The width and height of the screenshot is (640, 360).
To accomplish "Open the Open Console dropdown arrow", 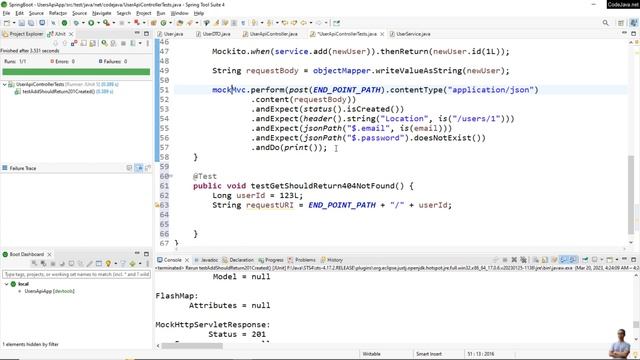I will pyautogui.click(x=617, y=260).
